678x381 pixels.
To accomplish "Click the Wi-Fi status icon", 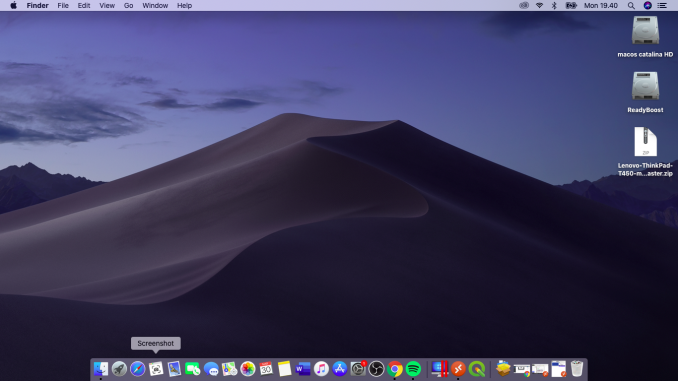I will tap(539, 6).
